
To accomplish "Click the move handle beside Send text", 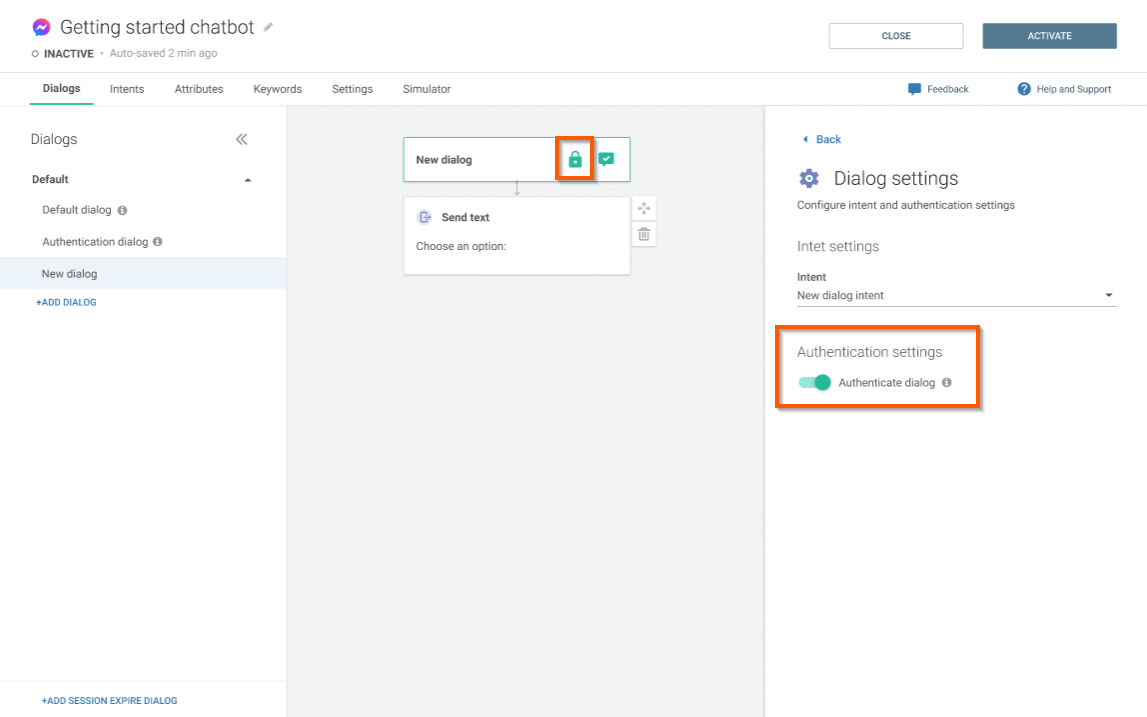I will (x=644, y=208).
